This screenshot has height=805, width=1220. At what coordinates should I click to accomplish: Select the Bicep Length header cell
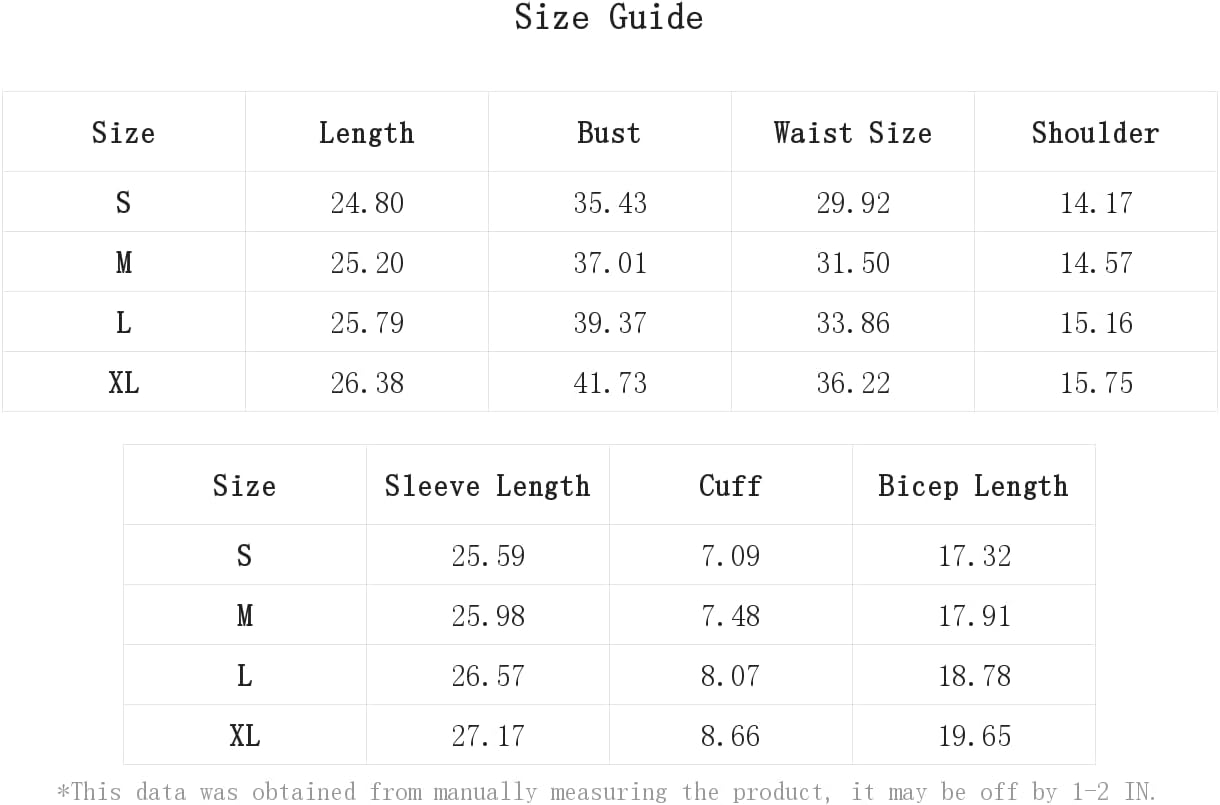[973, 486]
